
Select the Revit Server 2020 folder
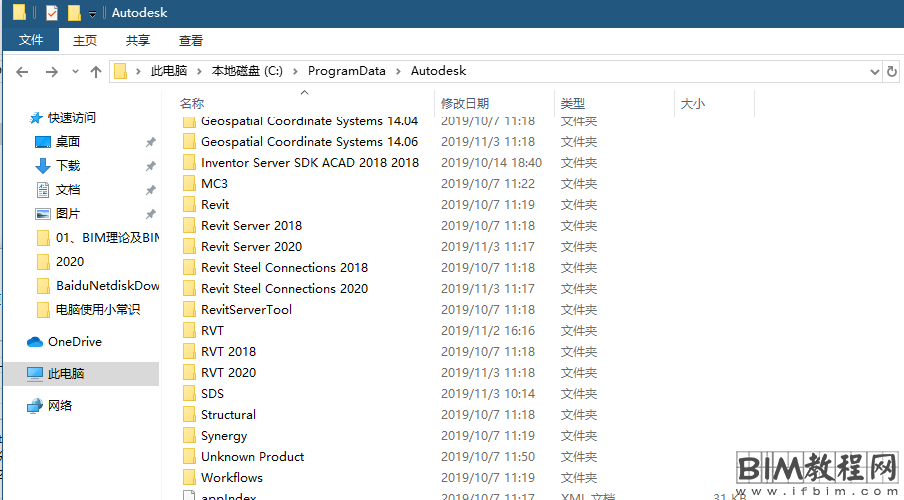(251, 247)
